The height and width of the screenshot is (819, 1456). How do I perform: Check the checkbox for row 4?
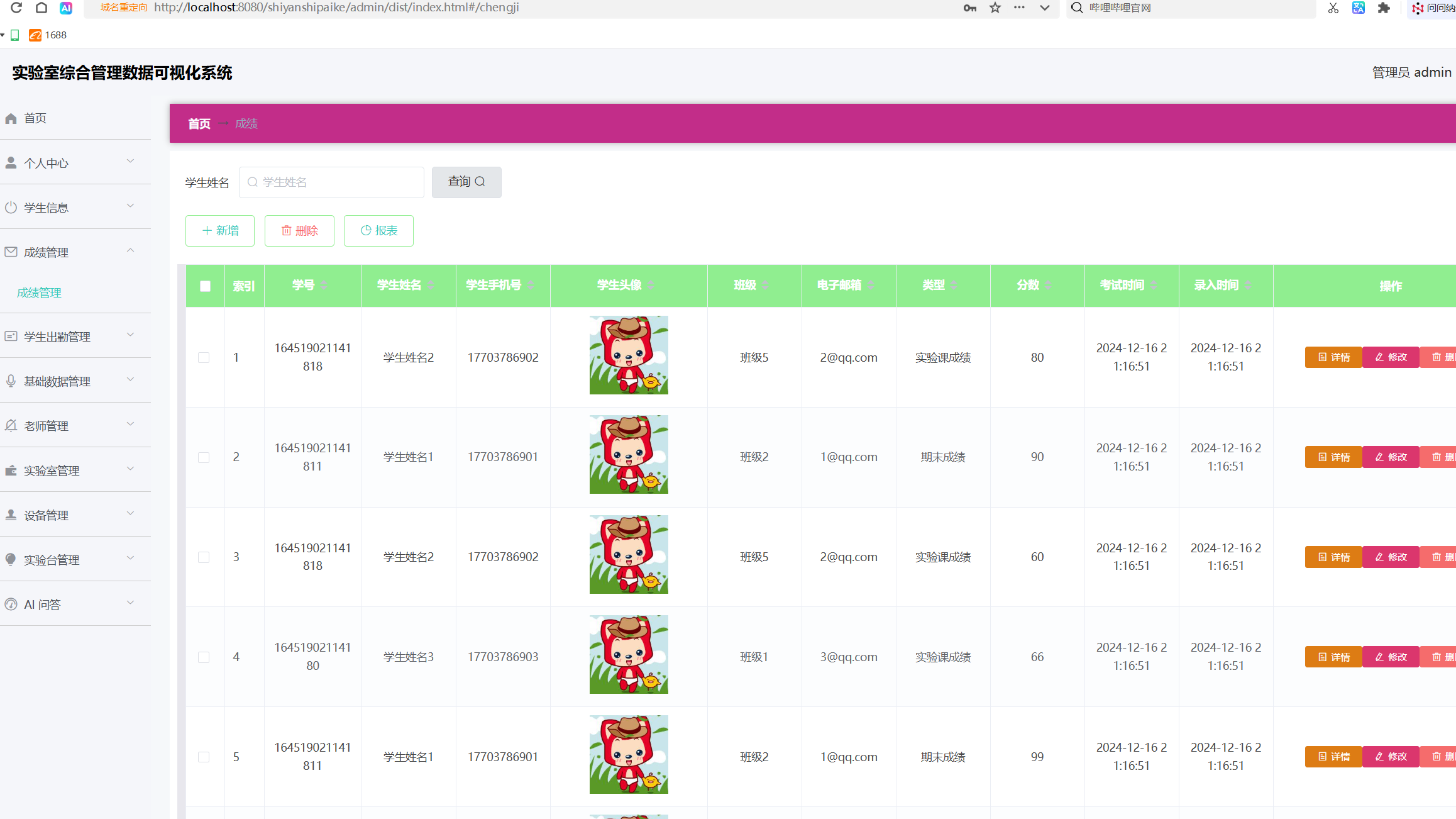[204, 657]
